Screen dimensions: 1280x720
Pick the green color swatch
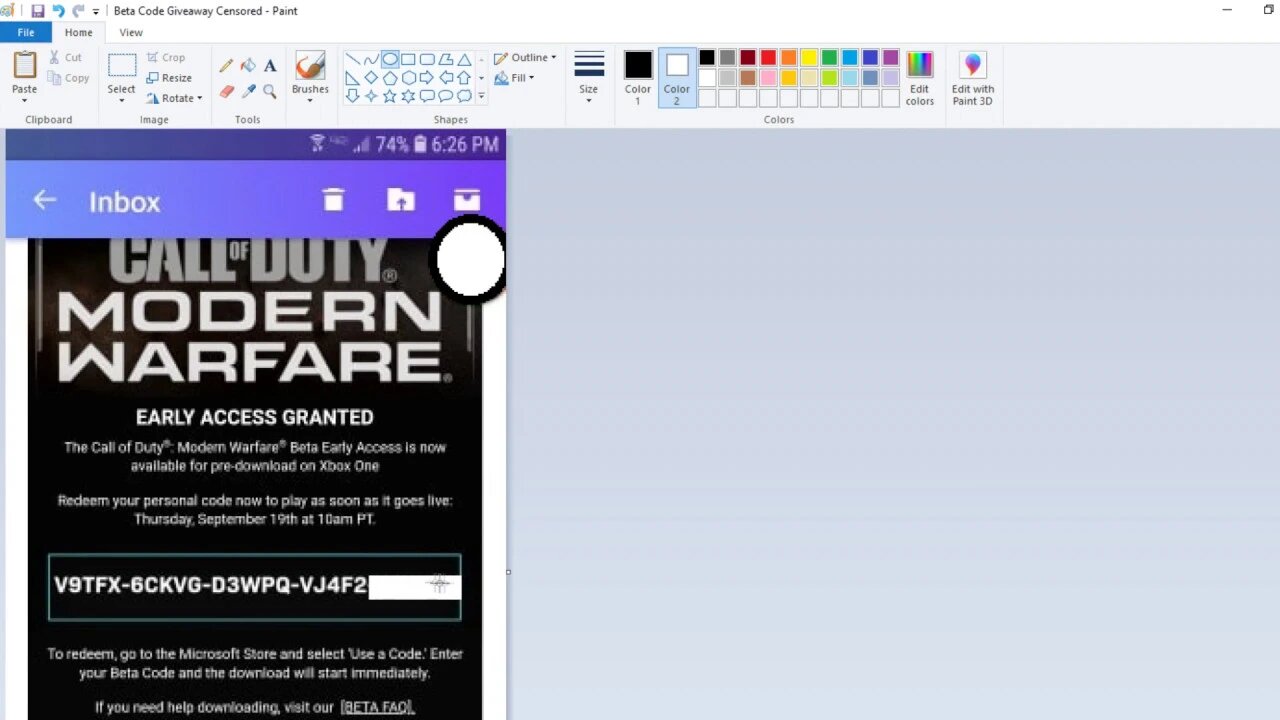pos(829,58)
